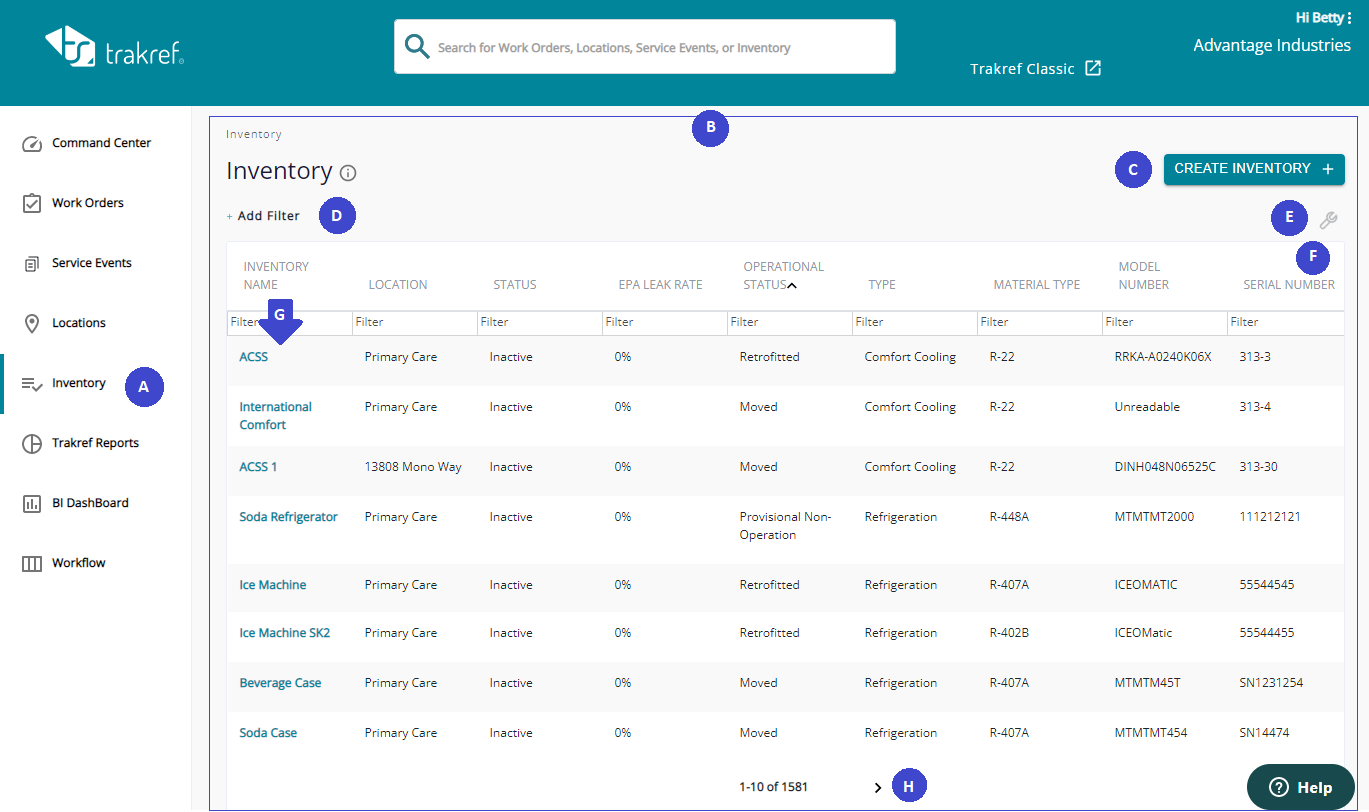Open the table settings wrench icon

click(1328, 221)
